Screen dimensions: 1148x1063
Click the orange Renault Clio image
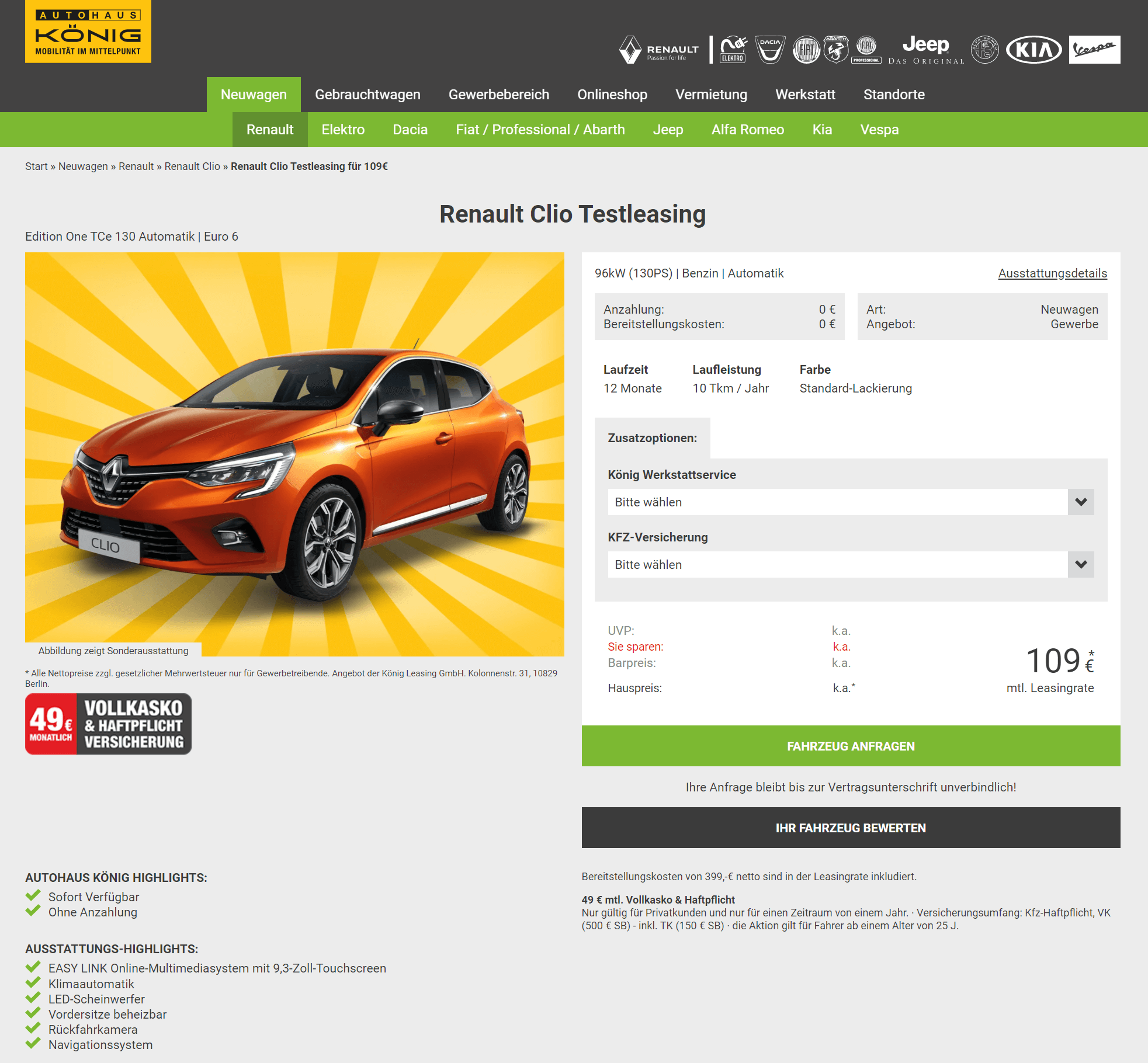(294, 454)
